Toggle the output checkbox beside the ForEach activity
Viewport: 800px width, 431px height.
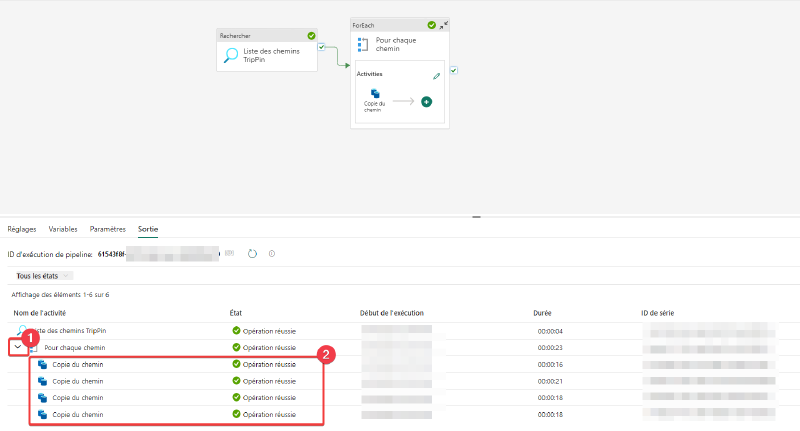(454, 70)
